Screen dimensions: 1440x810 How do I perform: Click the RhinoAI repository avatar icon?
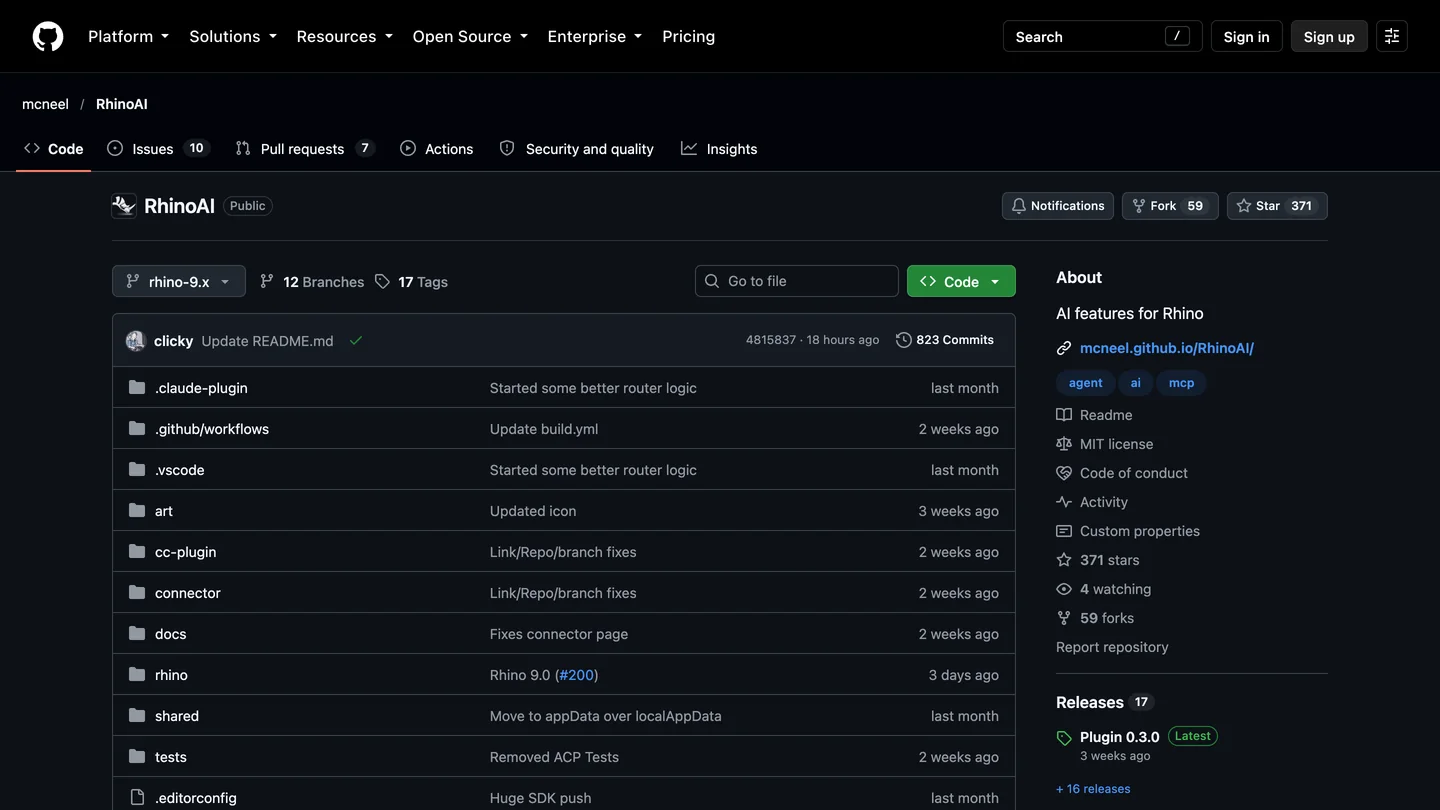tap(124, 206)
